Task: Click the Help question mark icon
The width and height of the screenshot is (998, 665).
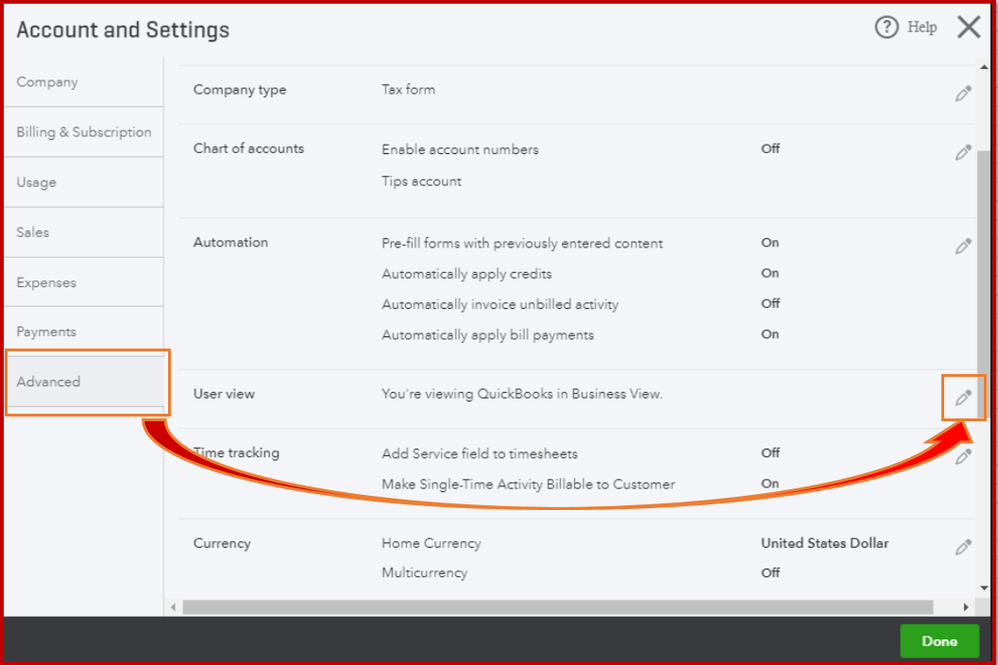Action: click(886, 28)
